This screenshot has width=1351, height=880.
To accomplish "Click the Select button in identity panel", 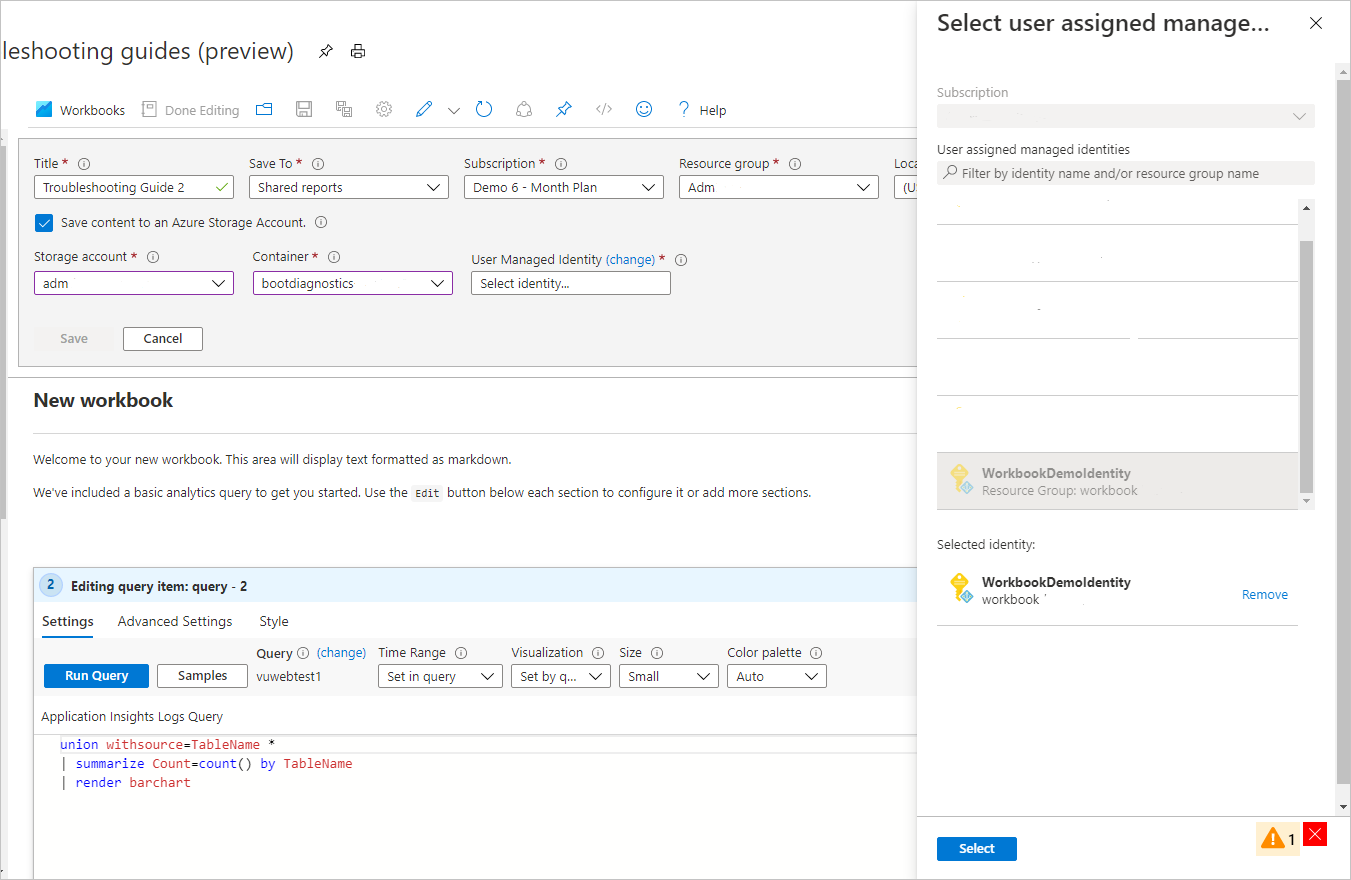I will click(976, 849).
